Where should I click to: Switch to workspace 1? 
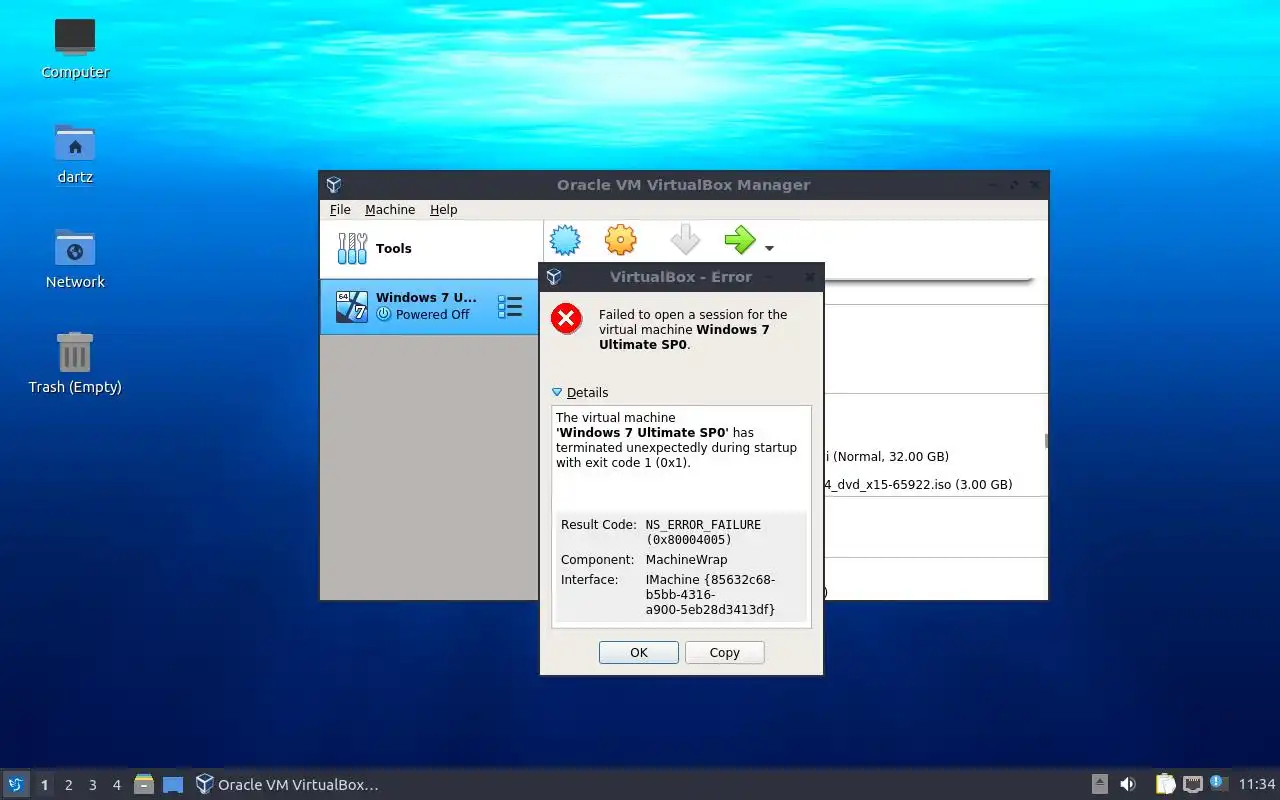[44, 785]
